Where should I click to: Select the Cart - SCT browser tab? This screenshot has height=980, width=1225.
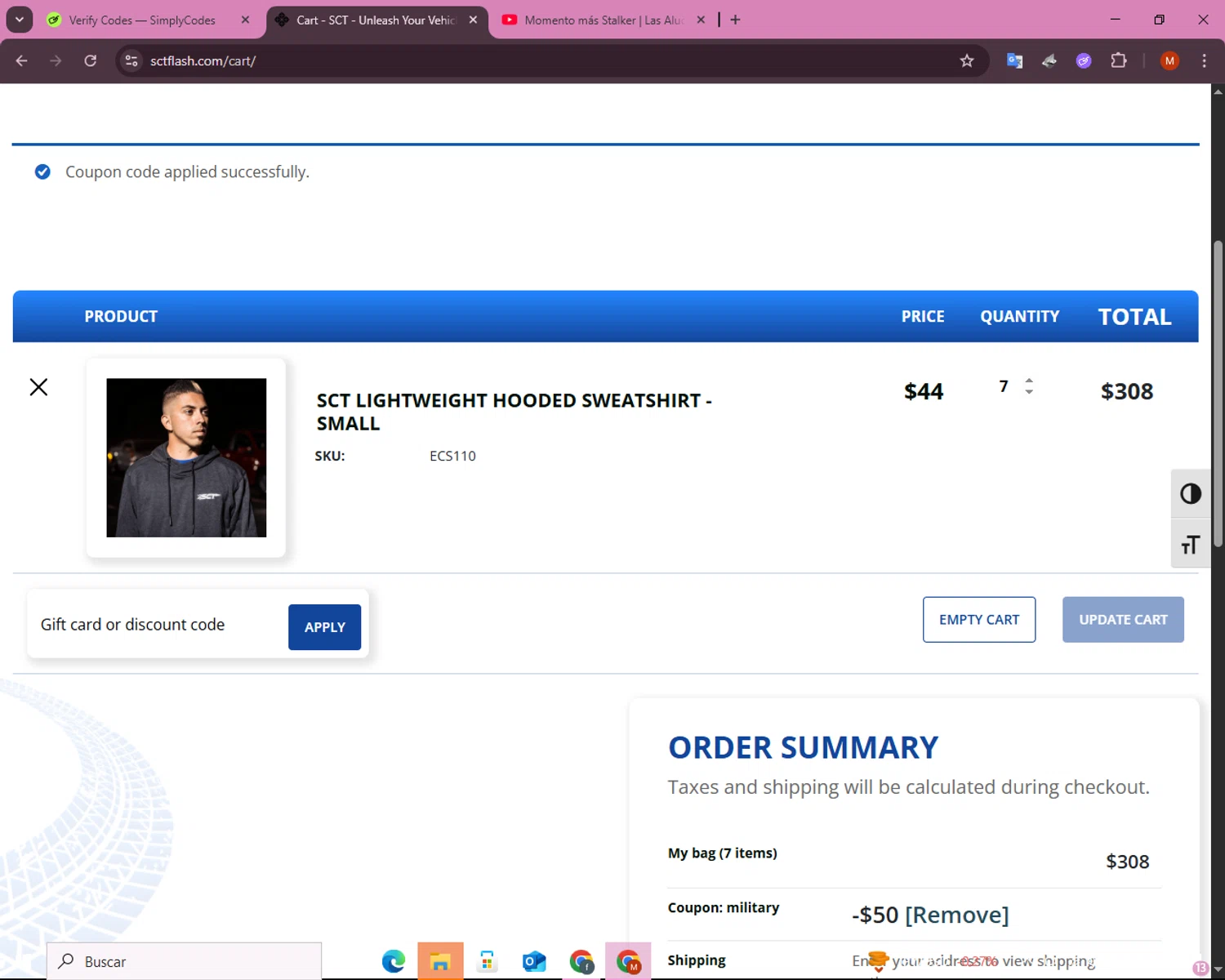pos(375,20)
